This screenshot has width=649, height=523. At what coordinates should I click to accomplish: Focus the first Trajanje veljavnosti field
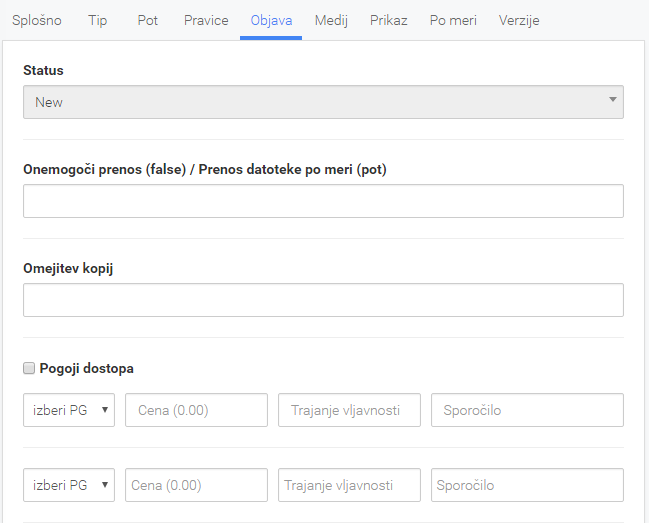tap(349, 410)
